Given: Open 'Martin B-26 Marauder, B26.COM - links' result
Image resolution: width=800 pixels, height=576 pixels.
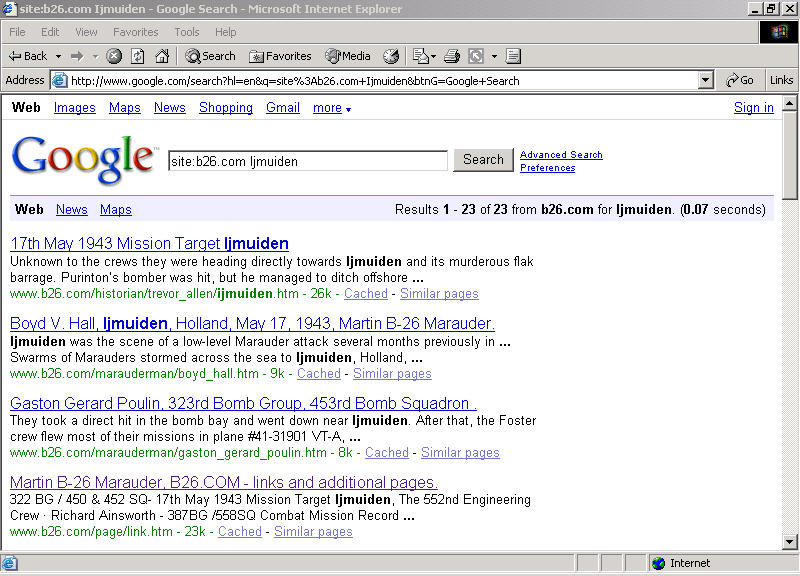Looking at the screenshot, I should pyautogui.click(x=223, y=482).
